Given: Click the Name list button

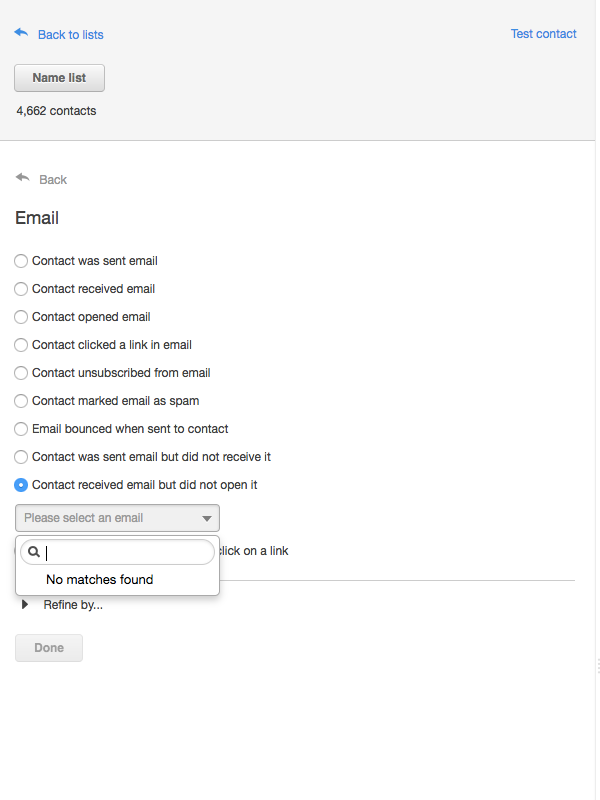Looking at the screenshot, I should point(59,78).
